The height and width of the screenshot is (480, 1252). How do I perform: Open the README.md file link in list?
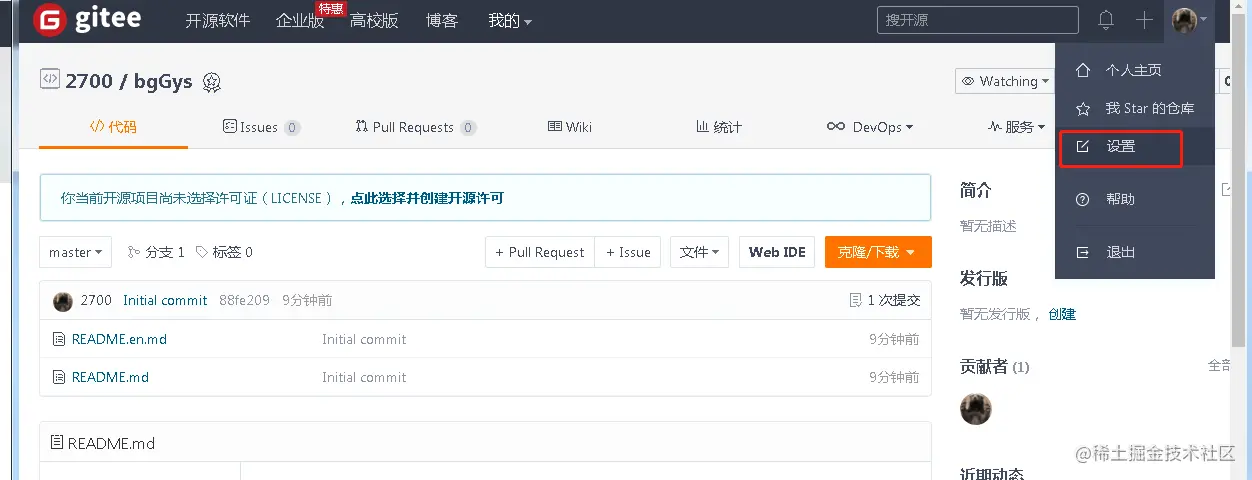[x=110, y=378]
